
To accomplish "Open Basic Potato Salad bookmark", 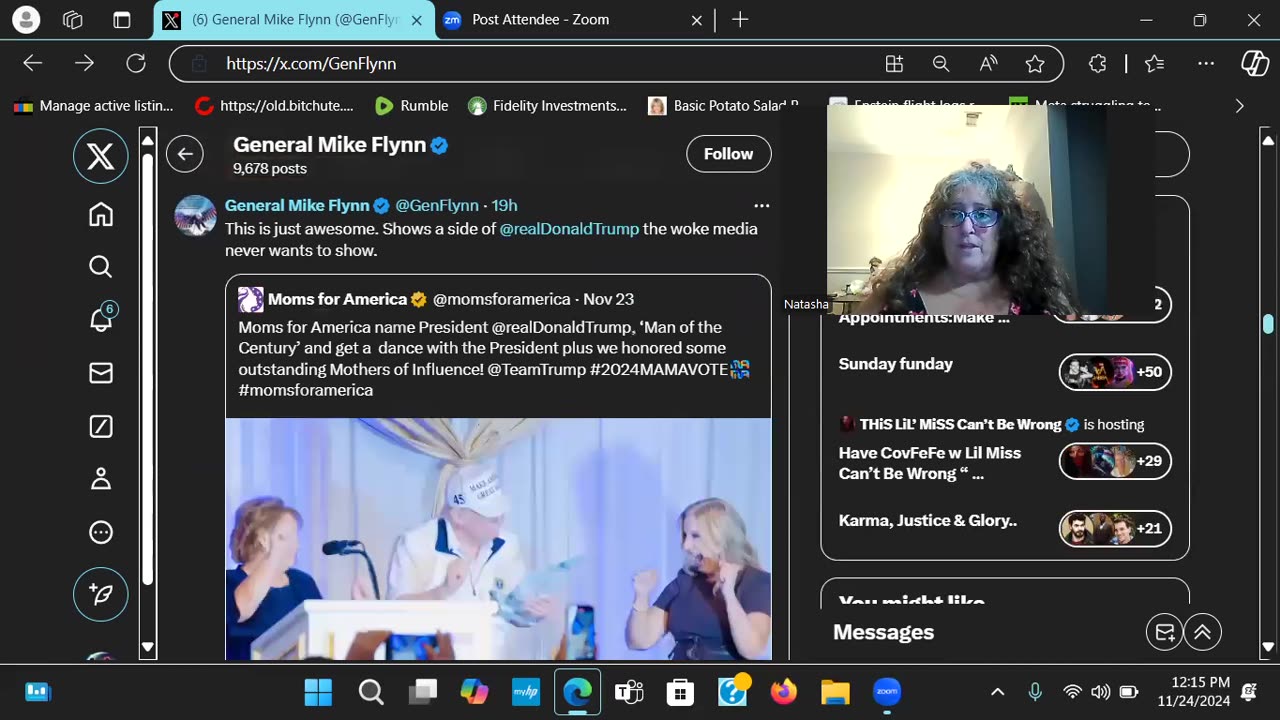I will click(725, 106).
